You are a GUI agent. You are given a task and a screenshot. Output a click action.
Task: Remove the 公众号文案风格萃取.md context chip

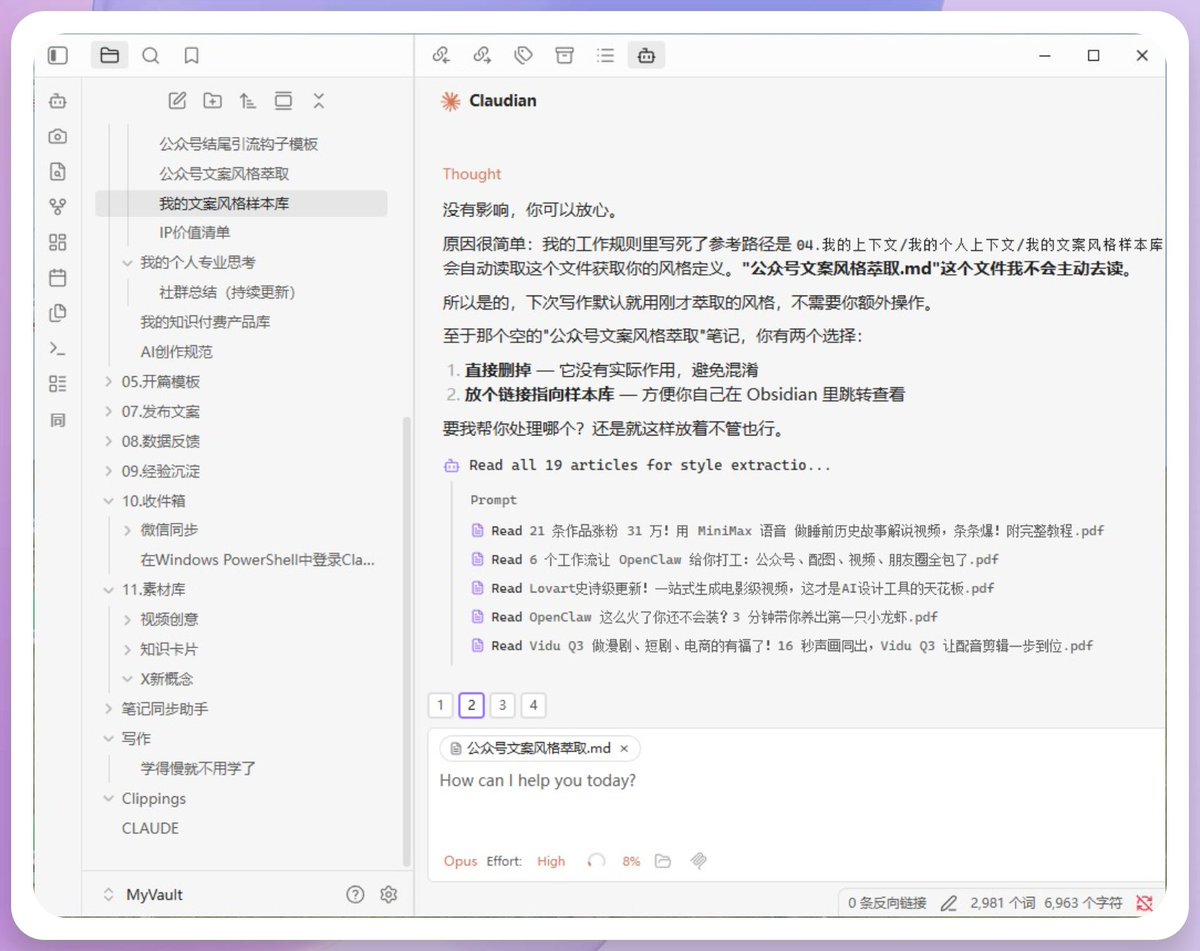(624, 748)
